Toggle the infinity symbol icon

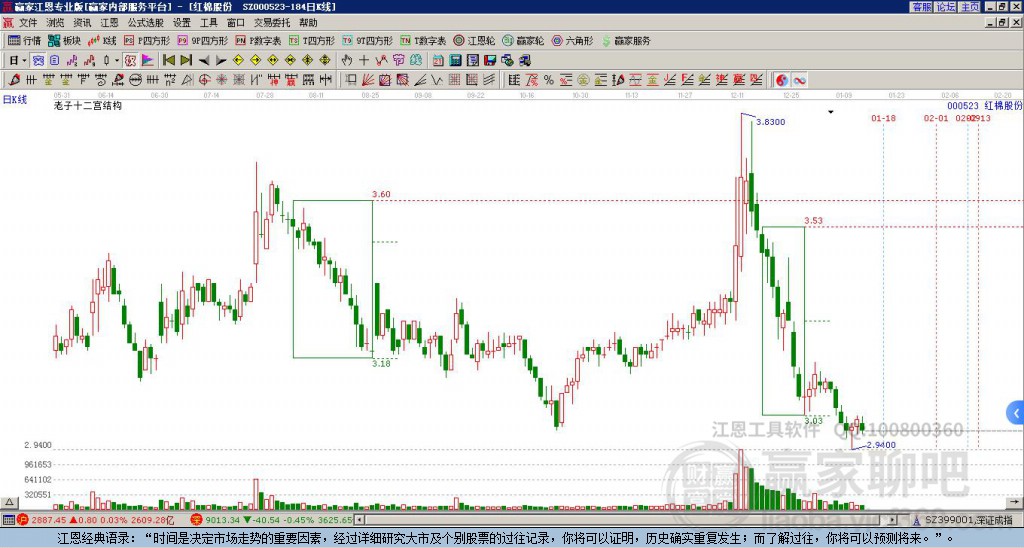click(x=799, y=80)
